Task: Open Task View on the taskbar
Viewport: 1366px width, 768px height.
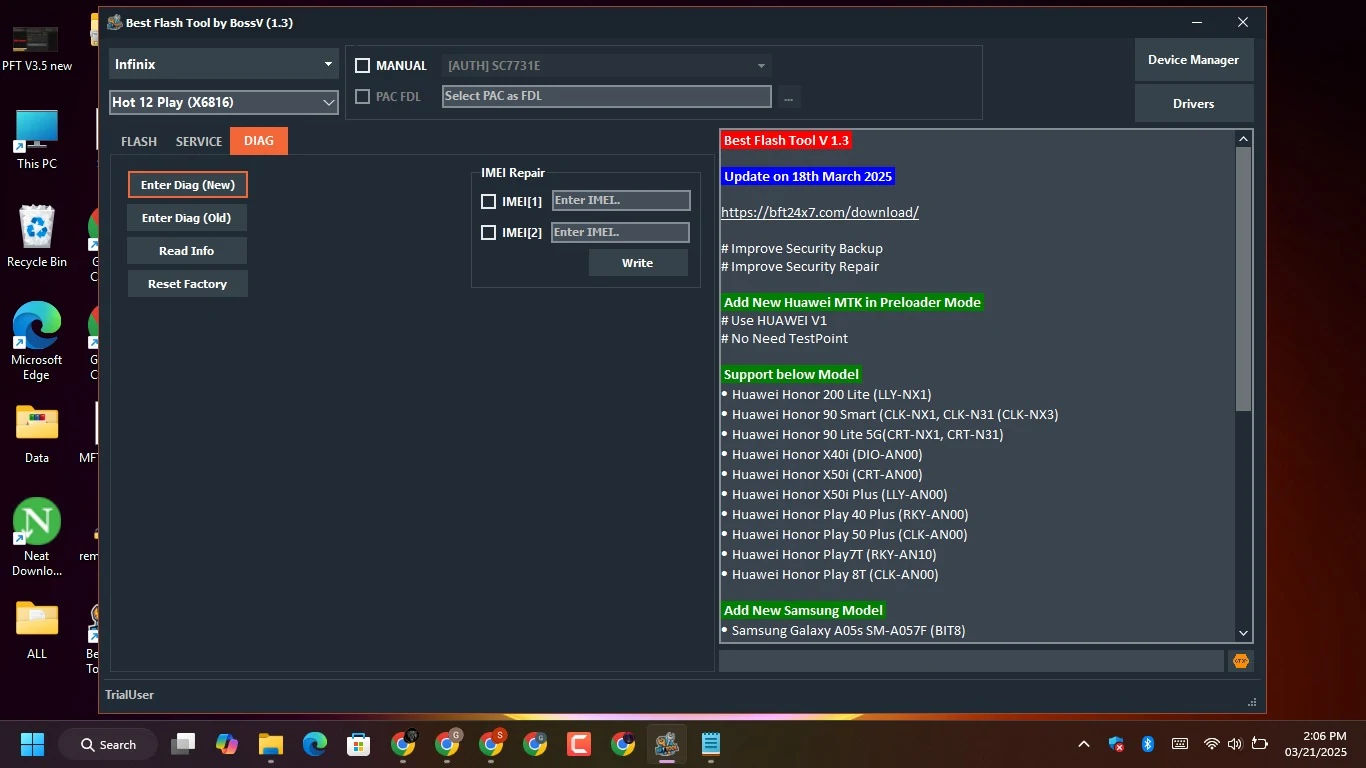Action: pyautogui.click(x=183, y=744)
